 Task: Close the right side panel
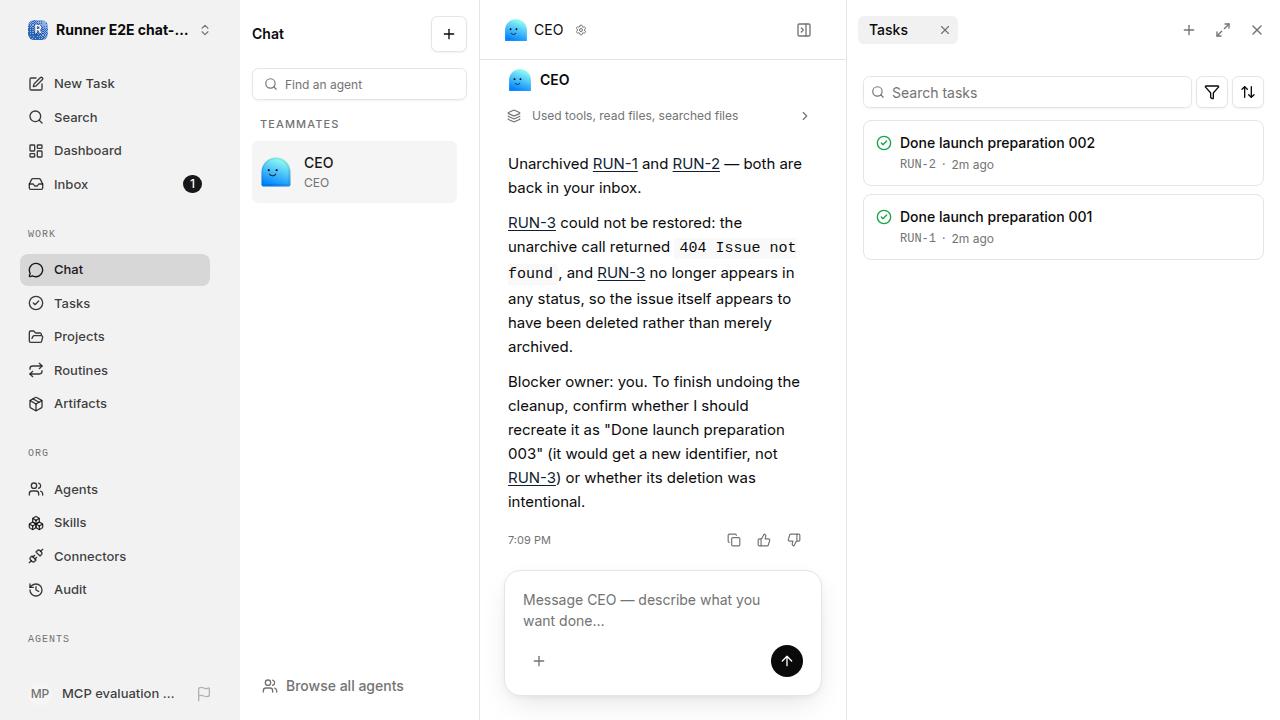click(x=1257, y=30)
